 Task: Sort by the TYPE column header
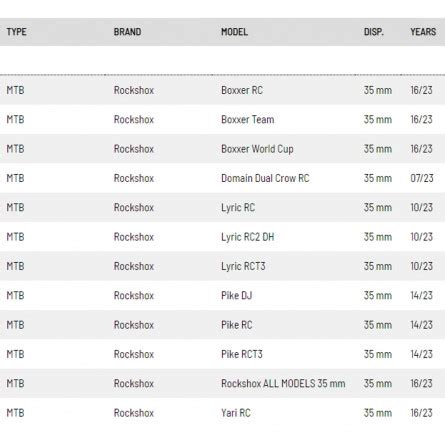[x=16, y=32]
